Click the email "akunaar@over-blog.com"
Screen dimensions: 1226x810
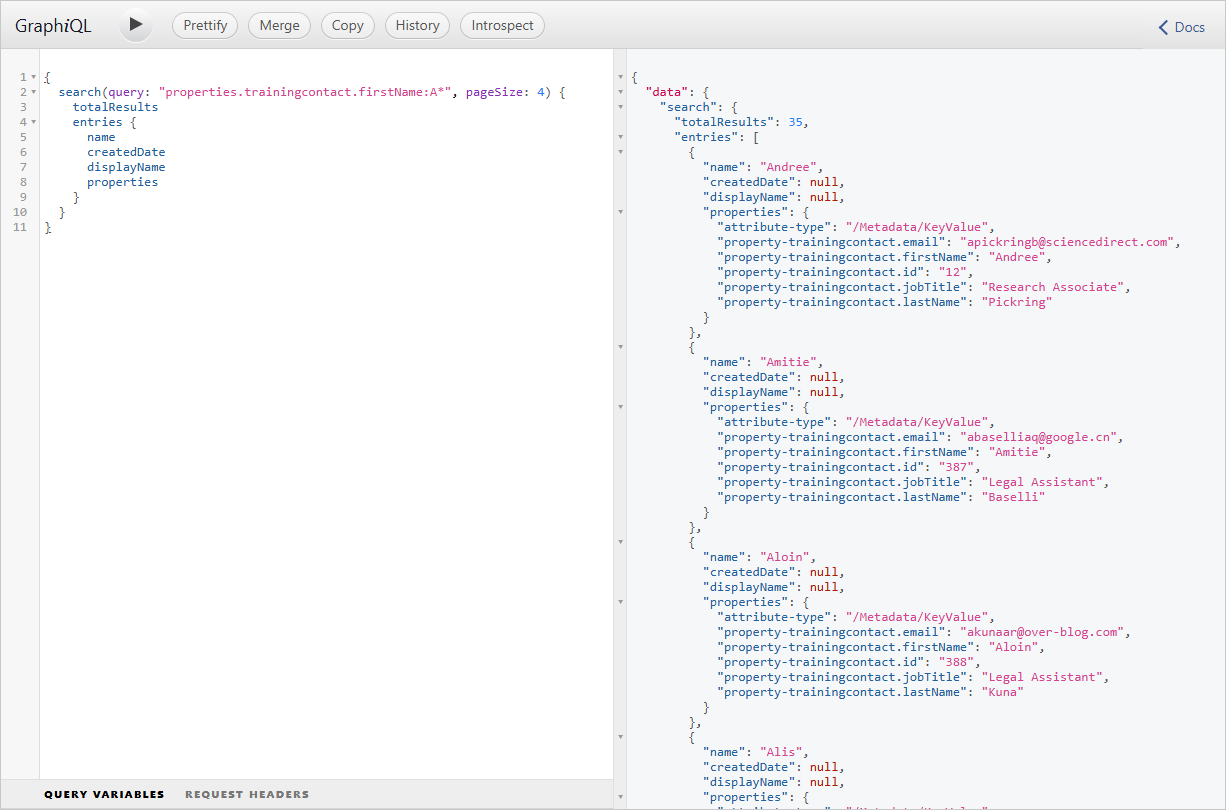[x=1042, y=632]
